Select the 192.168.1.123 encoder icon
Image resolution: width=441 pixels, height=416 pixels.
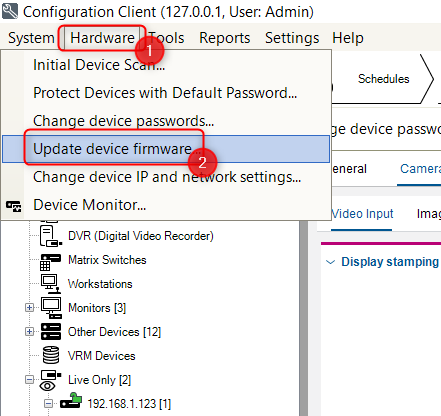pyautogui.click(x=71, y=401)
